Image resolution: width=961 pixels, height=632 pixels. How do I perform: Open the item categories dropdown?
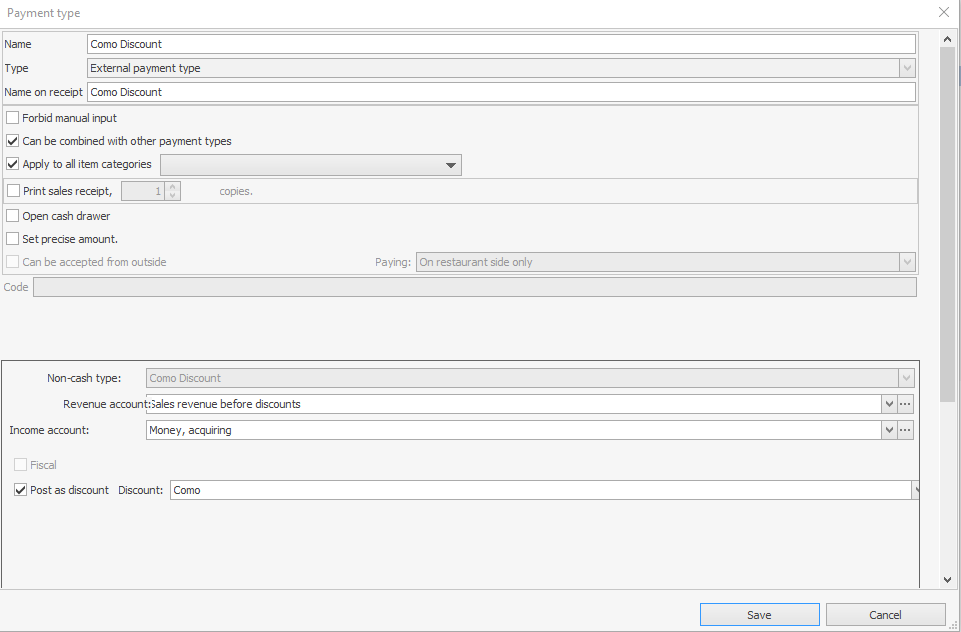point(450,165)
